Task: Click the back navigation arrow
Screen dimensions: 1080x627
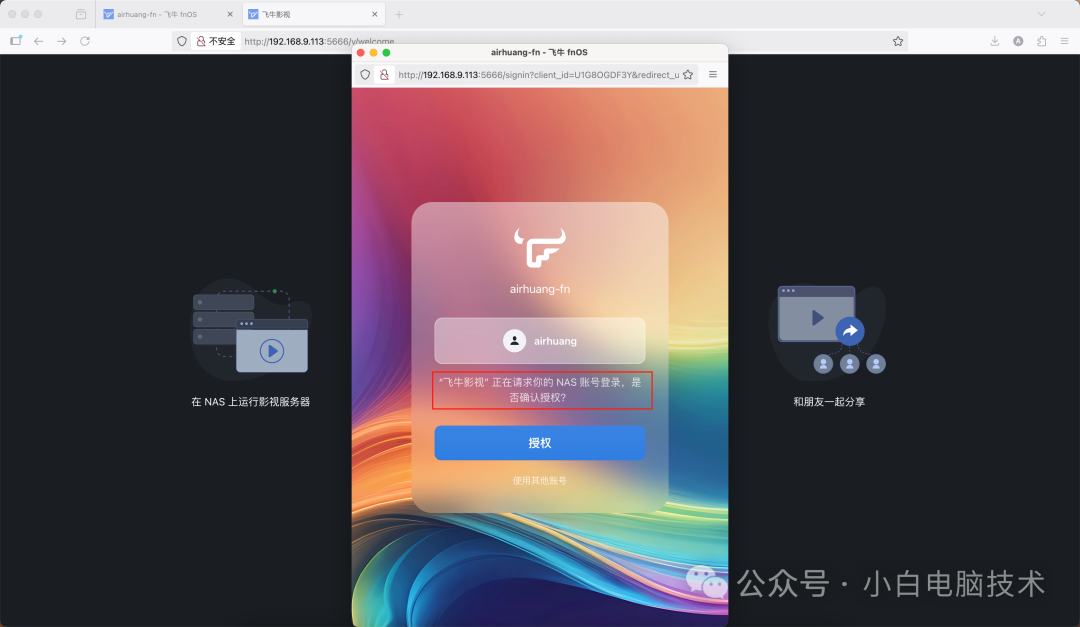Action: pyautogui.click(x=37, y=41)
